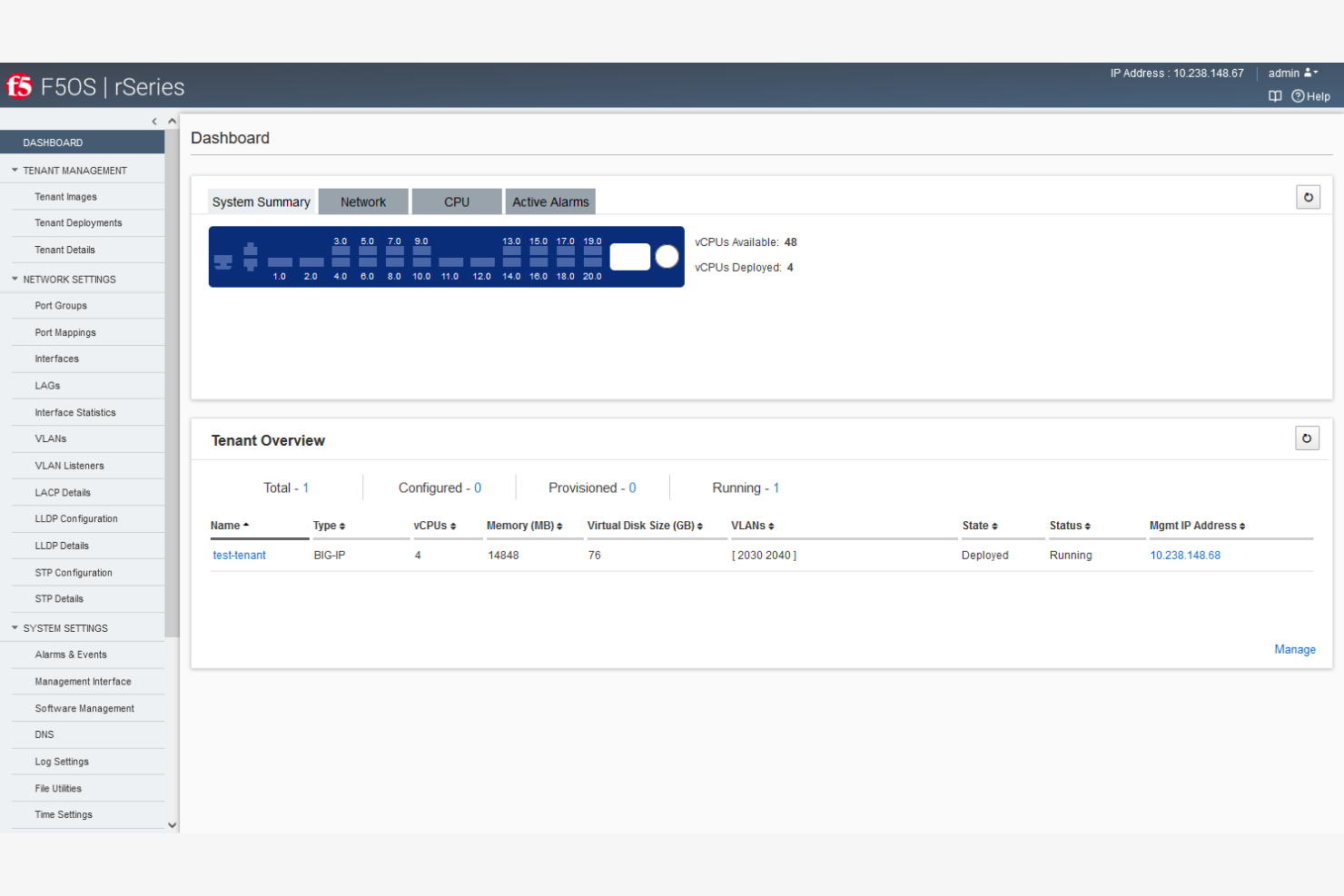Sort tenants by Type column
Image resolution: width=1344 pixels, height=896 pixels.
point(329,526)
